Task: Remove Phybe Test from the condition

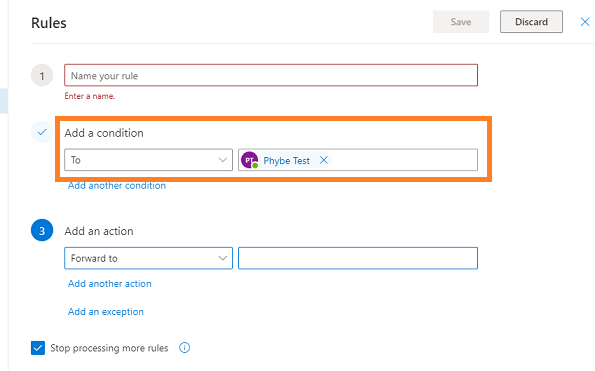Action: click(x=323, y=160)
